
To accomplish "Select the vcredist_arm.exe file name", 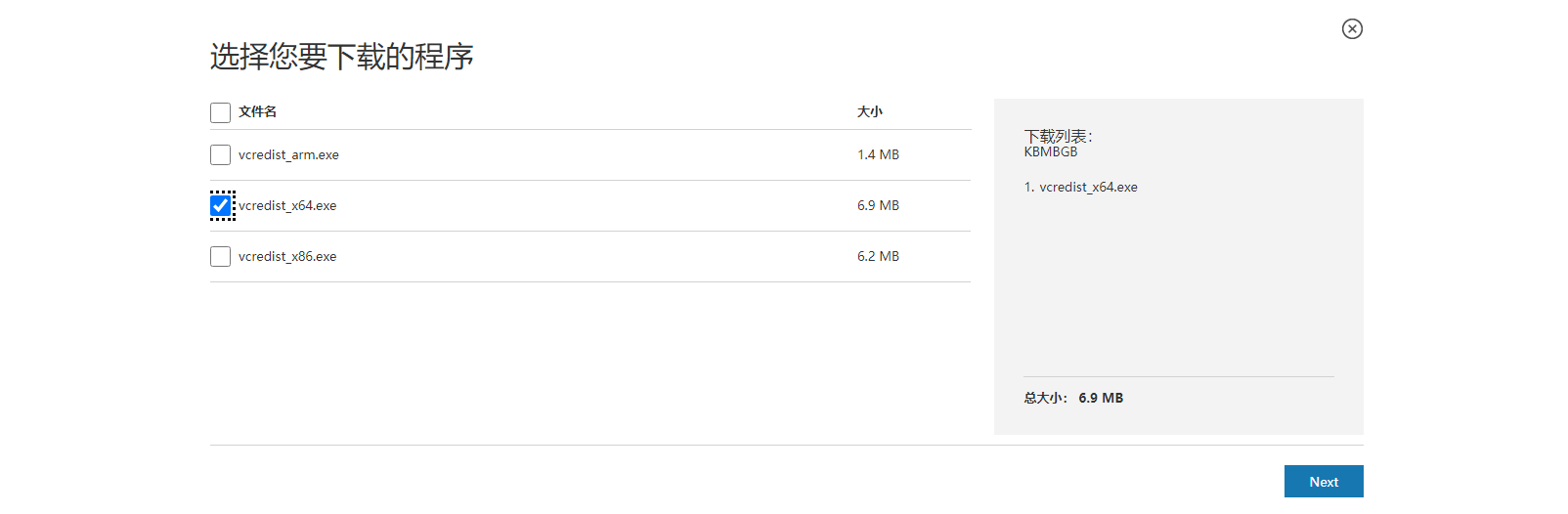I will (288, 155).
